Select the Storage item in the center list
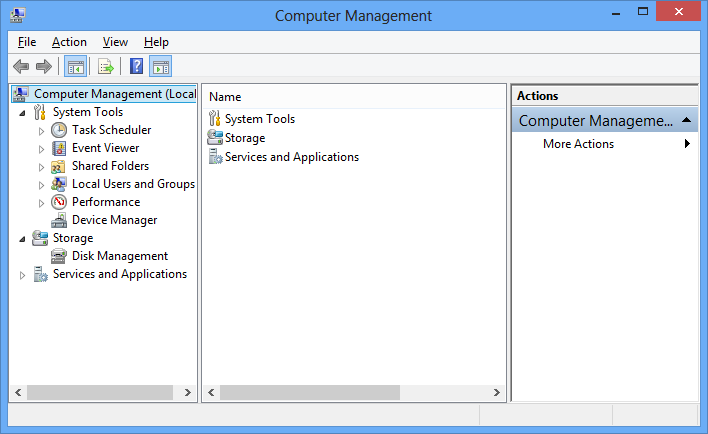 pyautogui.click(x=244, y=138)
